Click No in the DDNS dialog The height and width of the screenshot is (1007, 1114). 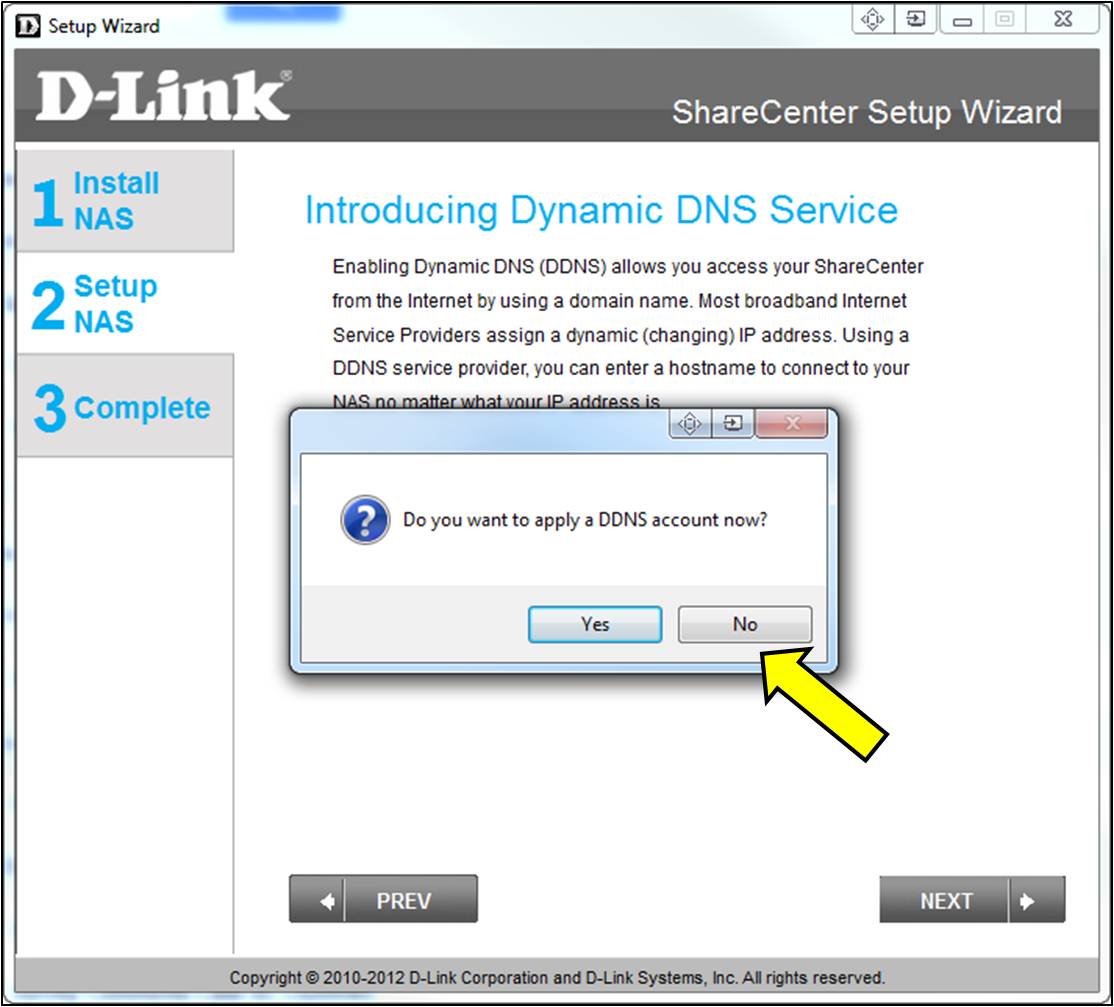pos(745,624)
